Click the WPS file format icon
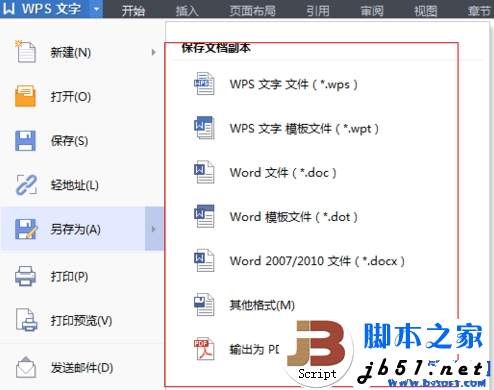 tap(204, 84)
